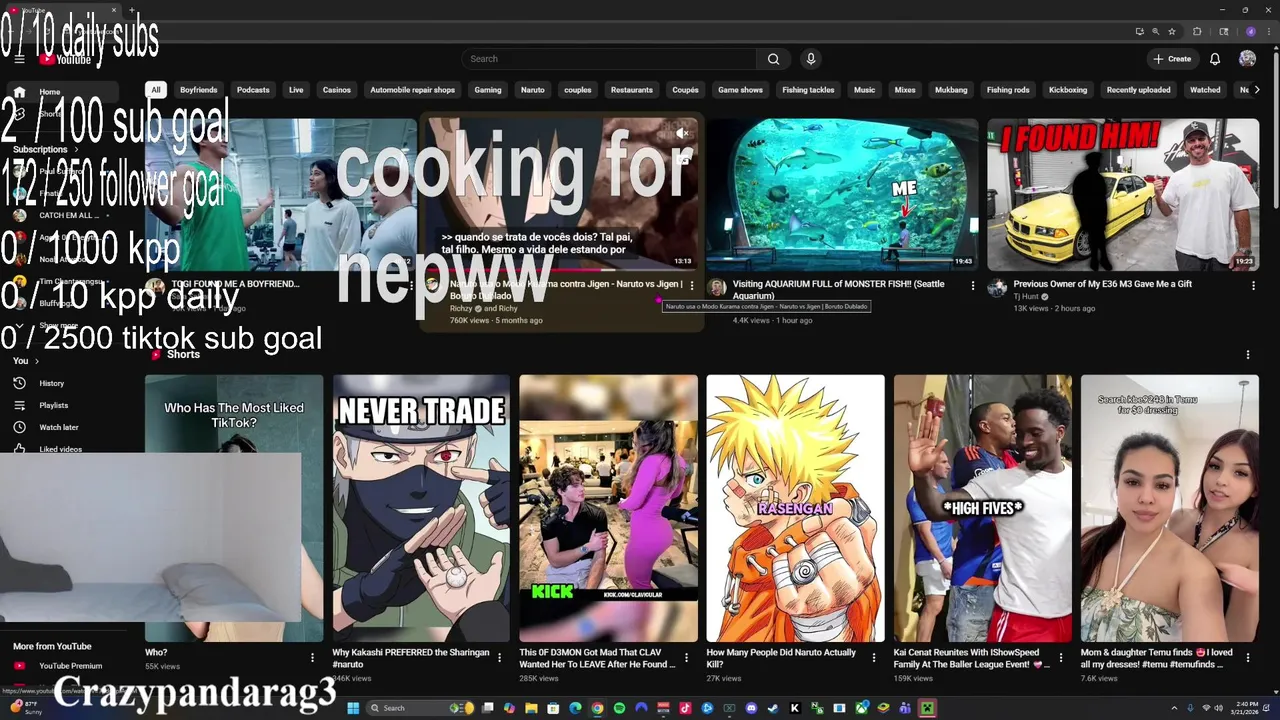Open the Kakashi 'NEVER TRADE' short thumbnail

421,508
